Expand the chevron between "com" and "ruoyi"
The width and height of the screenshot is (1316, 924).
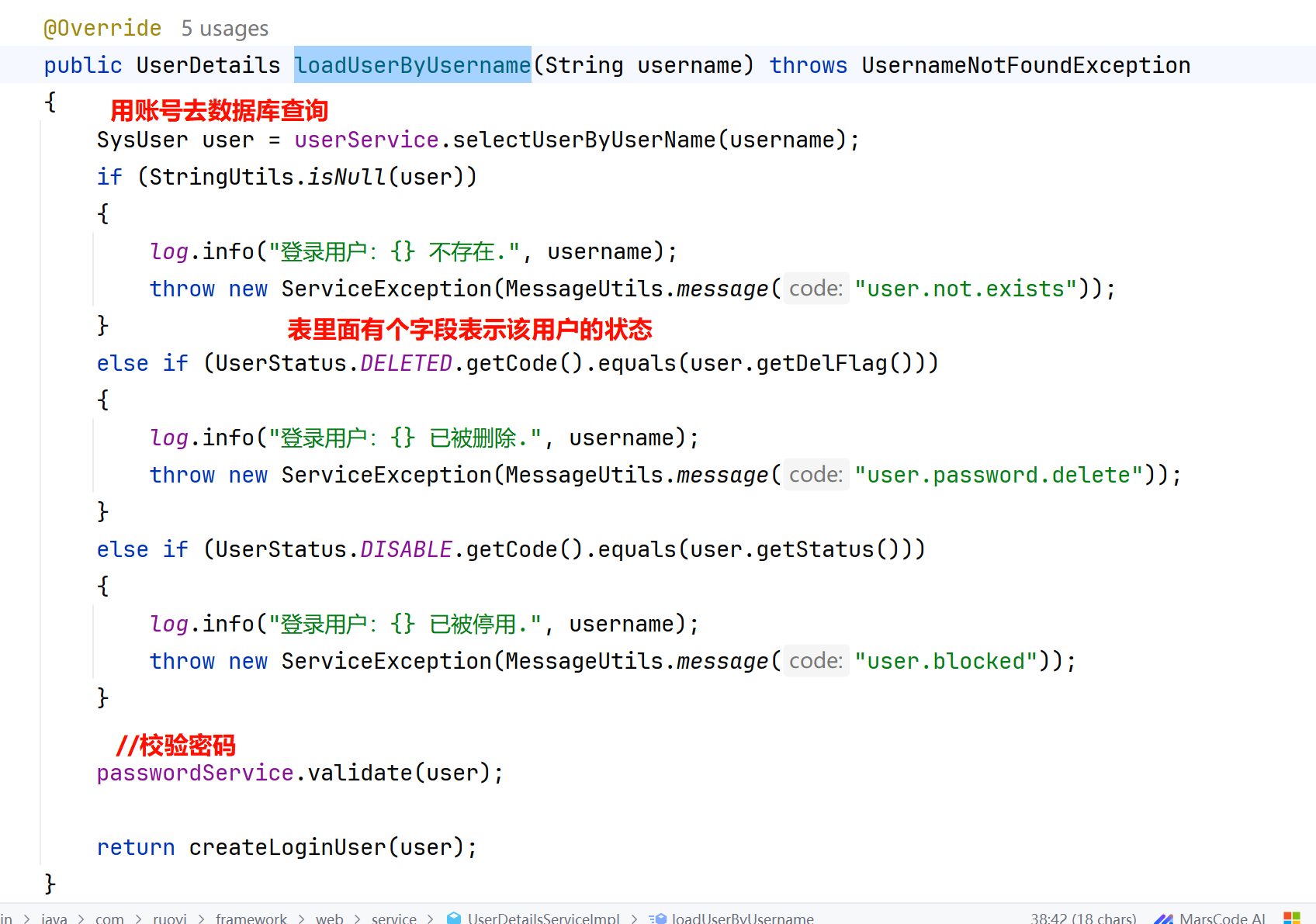139,918
